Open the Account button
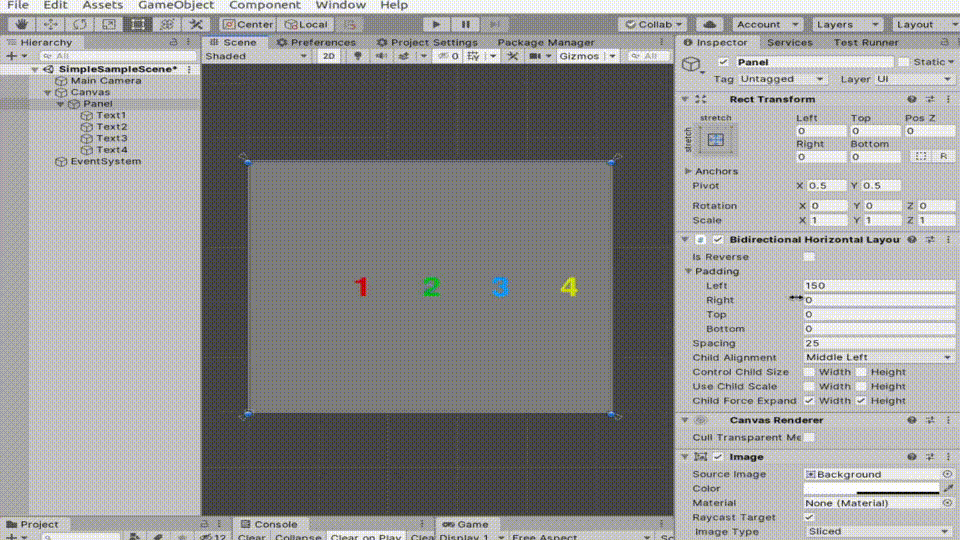Screen dimensions: 960x540 pyautogui.click(x=767, y=24)
